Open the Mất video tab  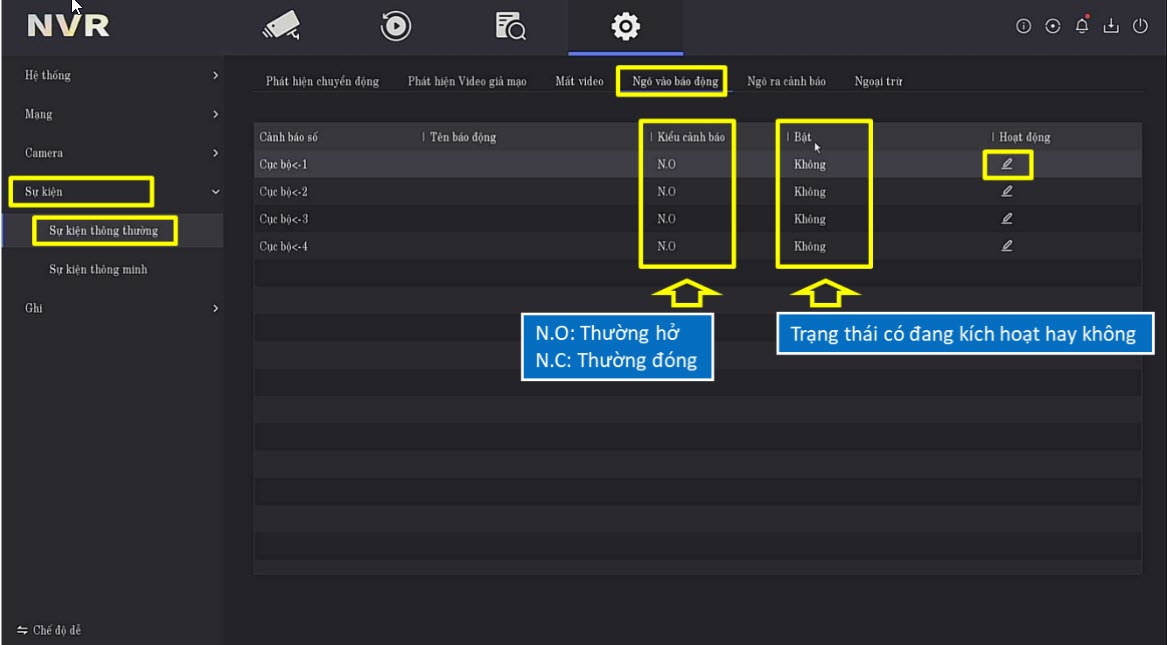[x=579, y=82]
